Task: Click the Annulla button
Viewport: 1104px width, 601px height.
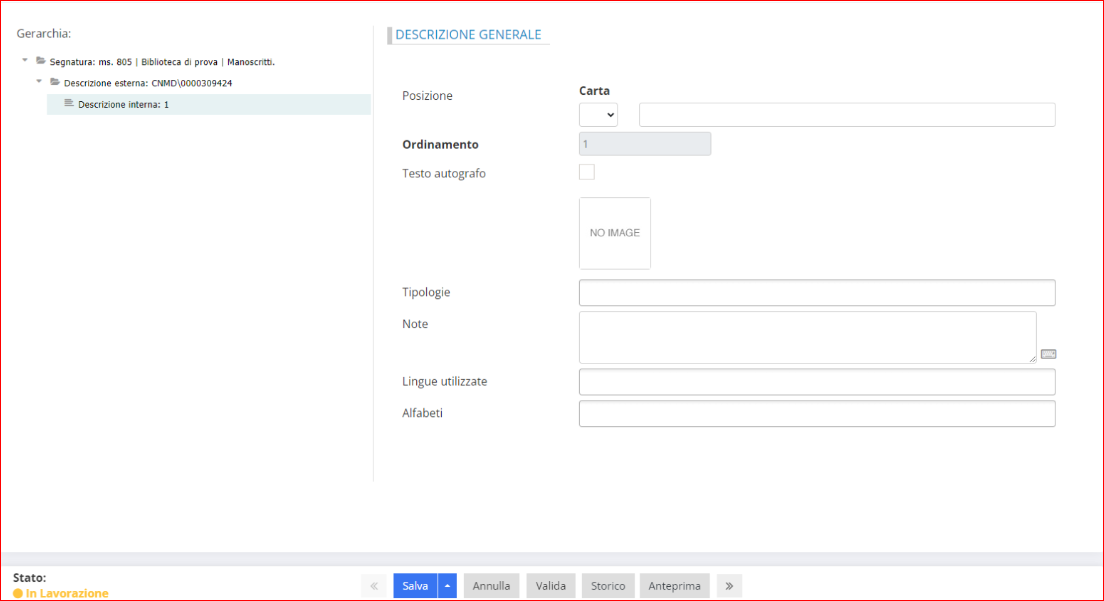Action: [x=491, y=586]
